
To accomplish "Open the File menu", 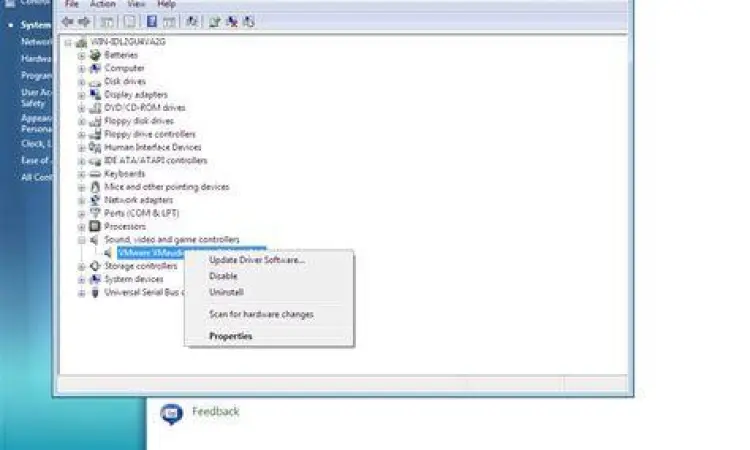I will click(72, 4).
